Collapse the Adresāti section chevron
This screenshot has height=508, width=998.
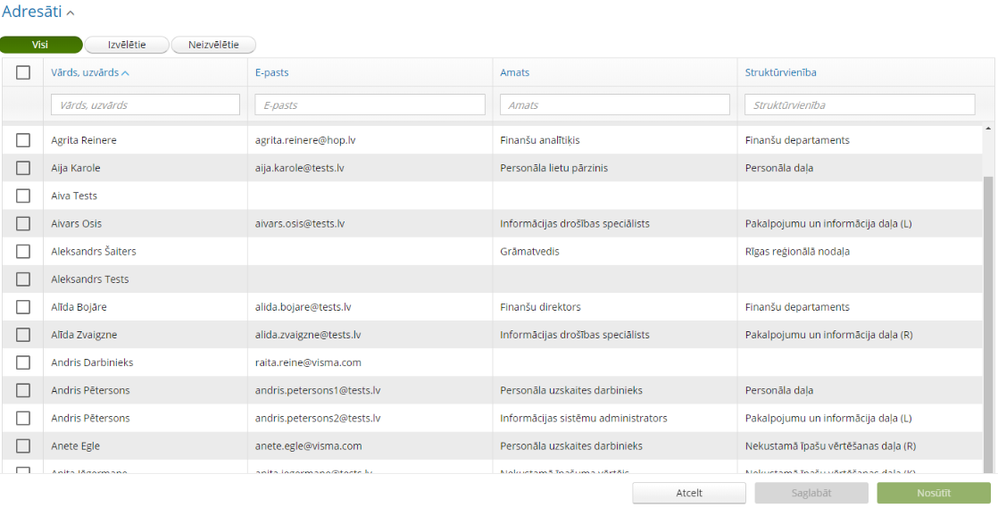click(x=70, y=13)
